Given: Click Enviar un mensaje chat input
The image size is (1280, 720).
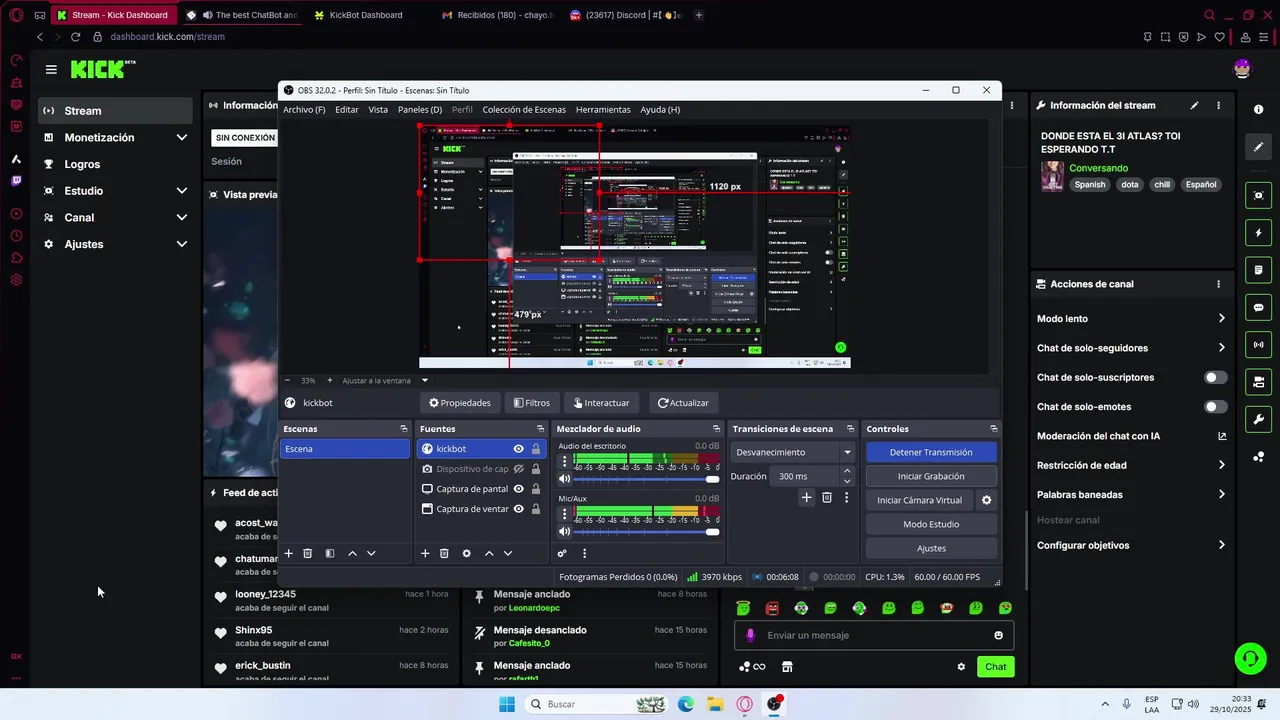Looking at the screenshot, I should 875,635.
